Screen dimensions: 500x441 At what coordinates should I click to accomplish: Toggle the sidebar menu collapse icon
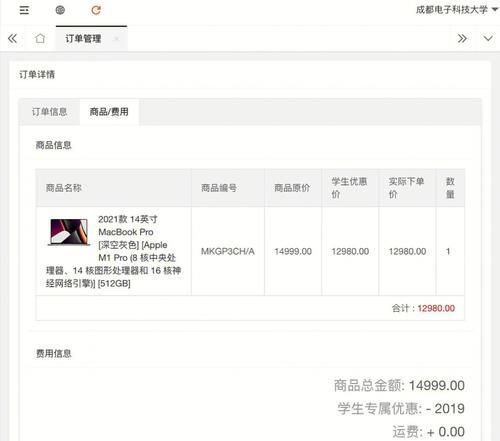[24, 10]
